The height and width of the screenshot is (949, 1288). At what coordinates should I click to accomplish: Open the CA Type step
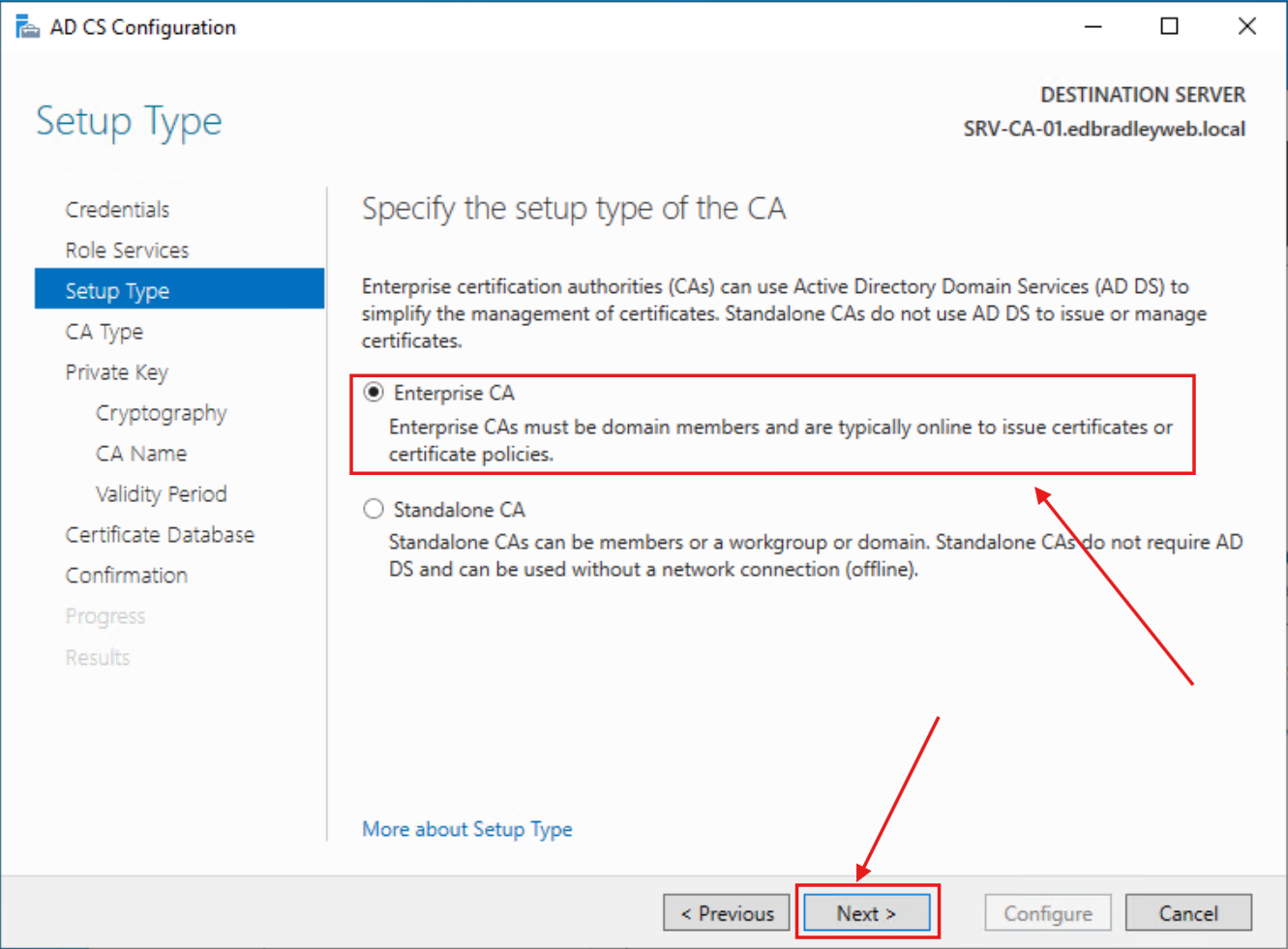pyautogui.click(x=105, y=331)
